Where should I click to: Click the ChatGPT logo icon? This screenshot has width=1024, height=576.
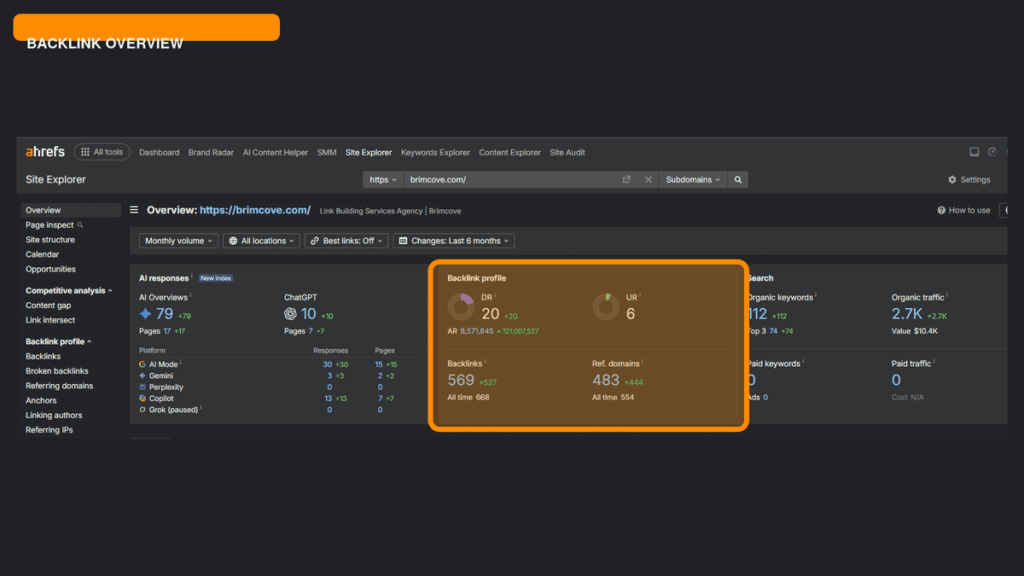pos(290,314)
